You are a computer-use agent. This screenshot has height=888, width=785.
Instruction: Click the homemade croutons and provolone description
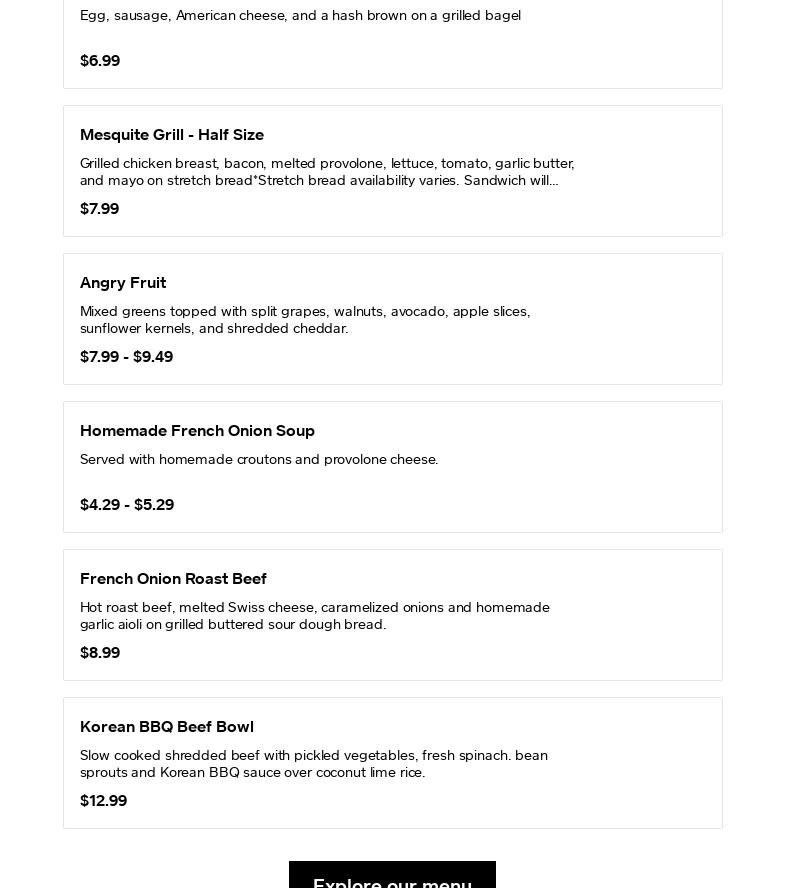pyautogui.click(x=259, y=460)
